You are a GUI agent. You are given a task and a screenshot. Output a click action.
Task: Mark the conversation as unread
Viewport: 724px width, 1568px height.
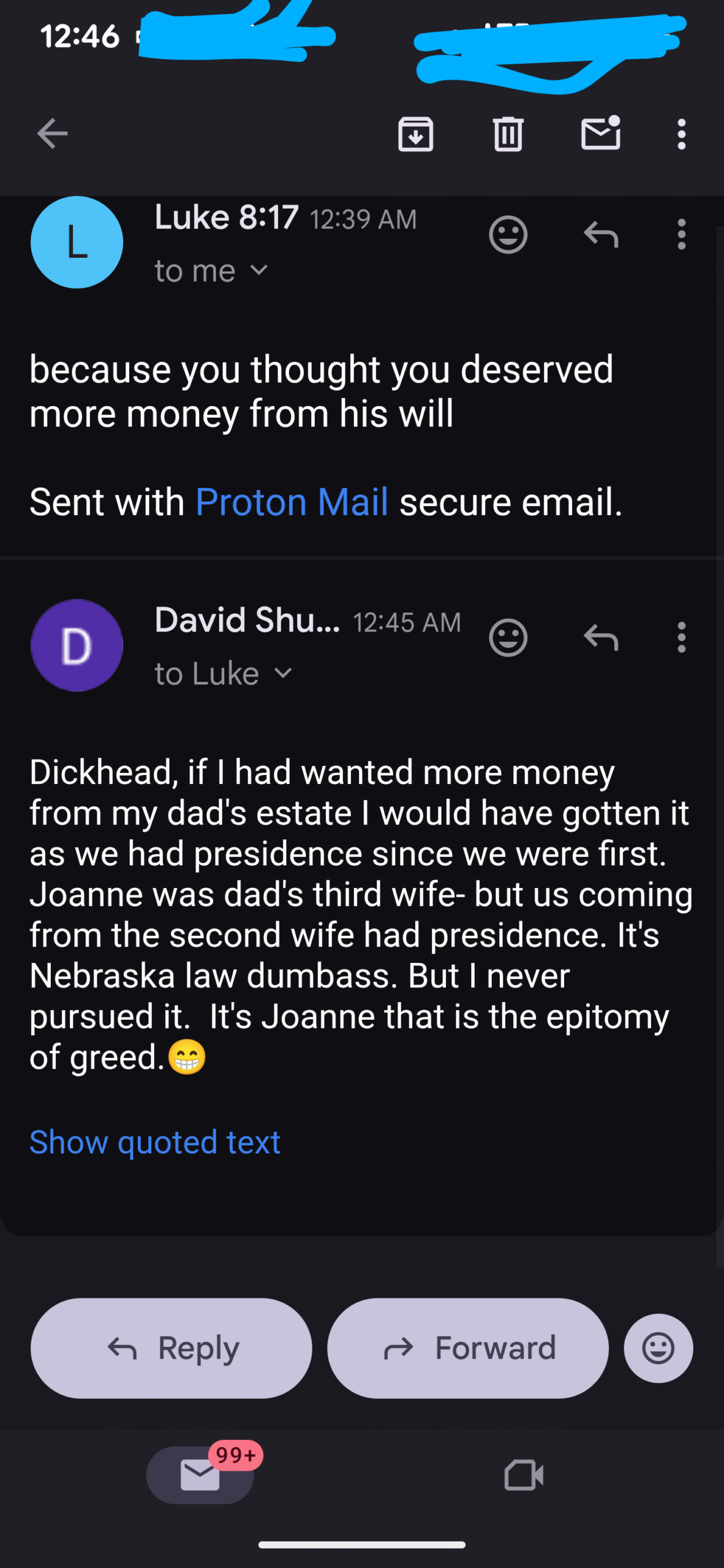(600, 134)
